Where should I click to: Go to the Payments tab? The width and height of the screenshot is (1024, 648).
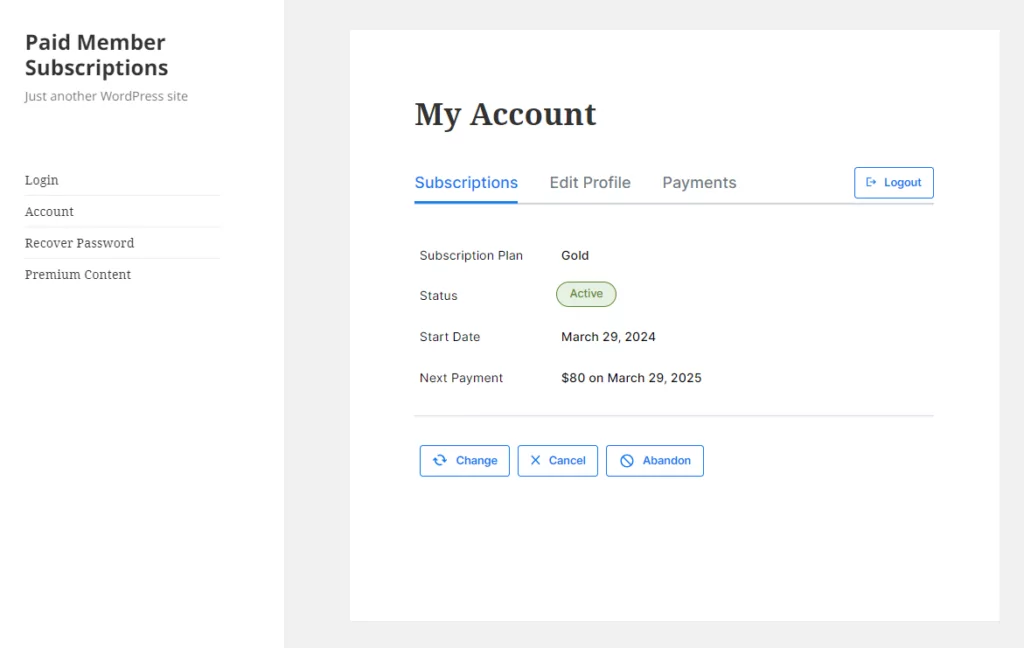(x=699, y=183)
